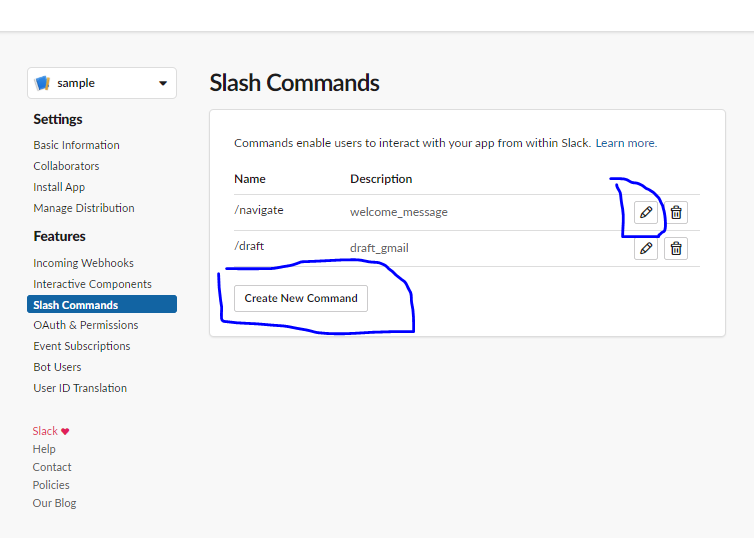Open User ID Translation page

pyautogui.click(x=80, y=388)
